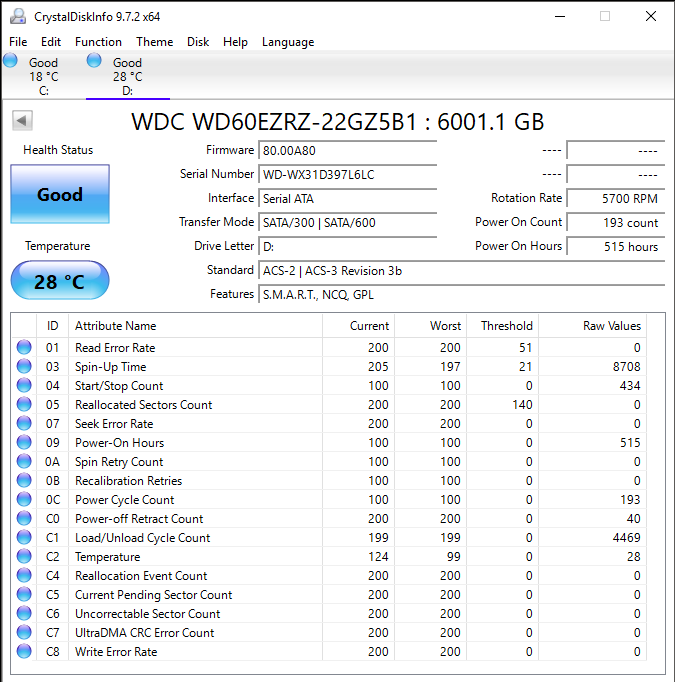Open the Function menu
The width and height of the screenshot is (675, 682).
pos(98,42)
